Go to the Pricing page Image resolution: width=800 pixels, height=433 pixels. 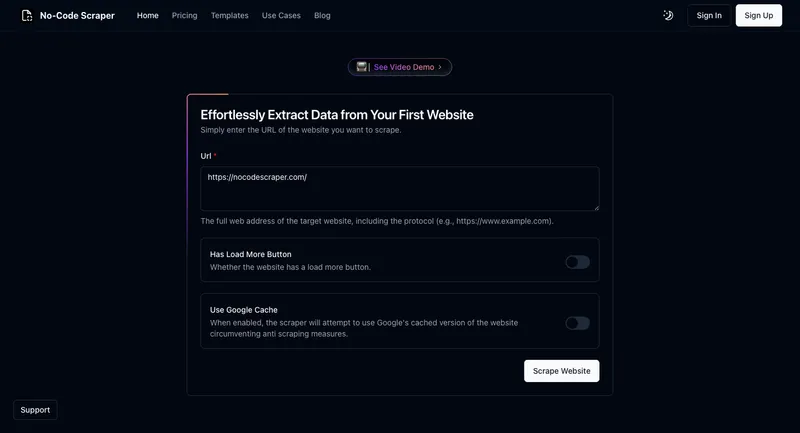pyautogui.click(x=184, y=15)
